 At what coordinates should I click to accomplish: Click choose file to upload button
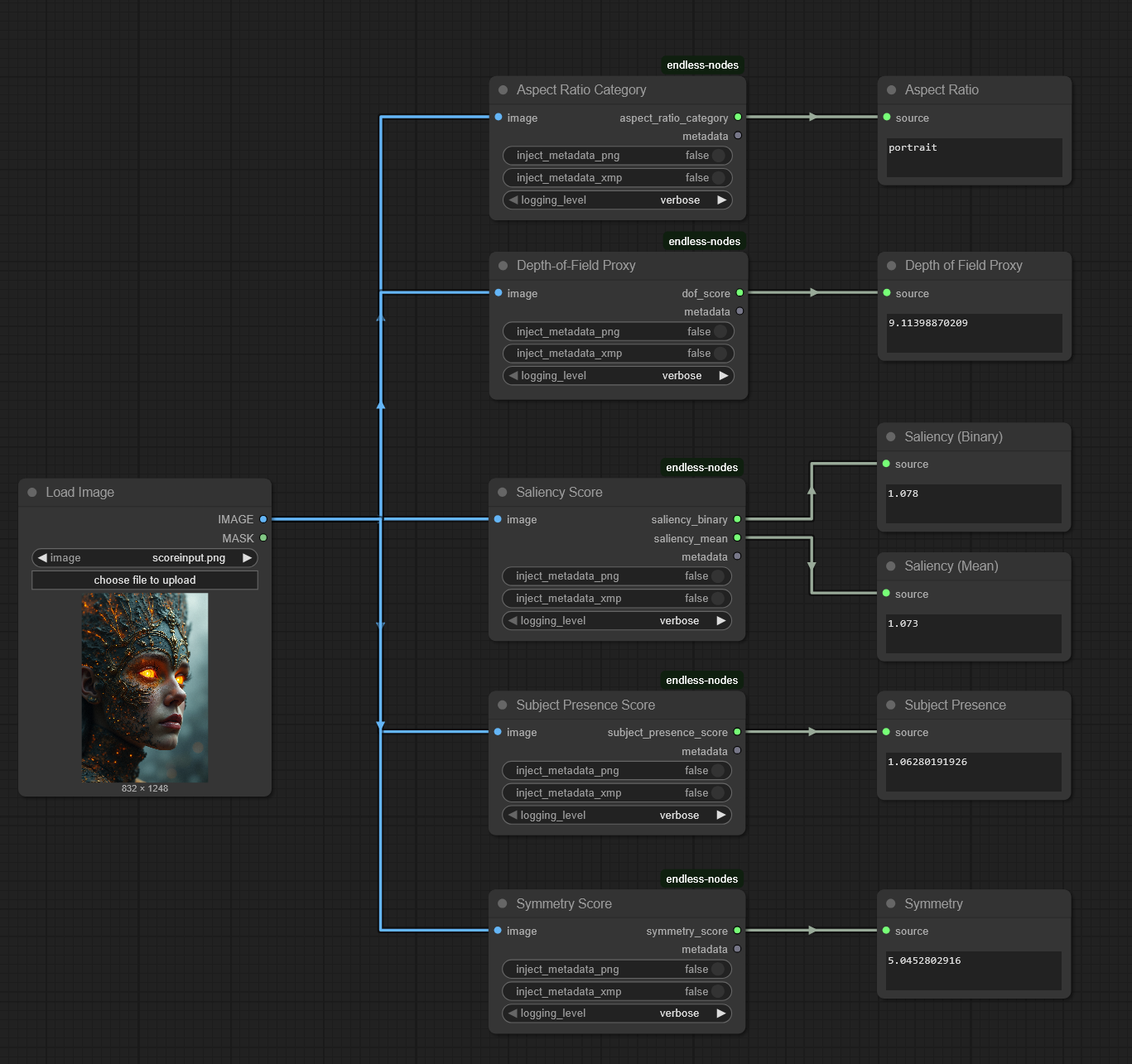tap(145, 580)
